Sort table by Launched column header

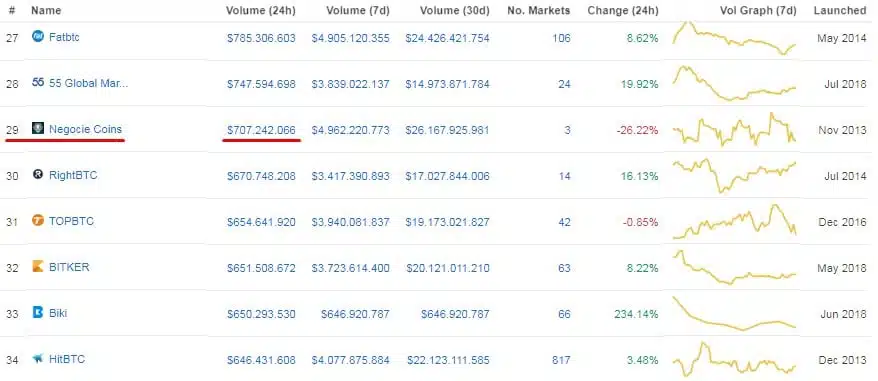pos(839,10)
